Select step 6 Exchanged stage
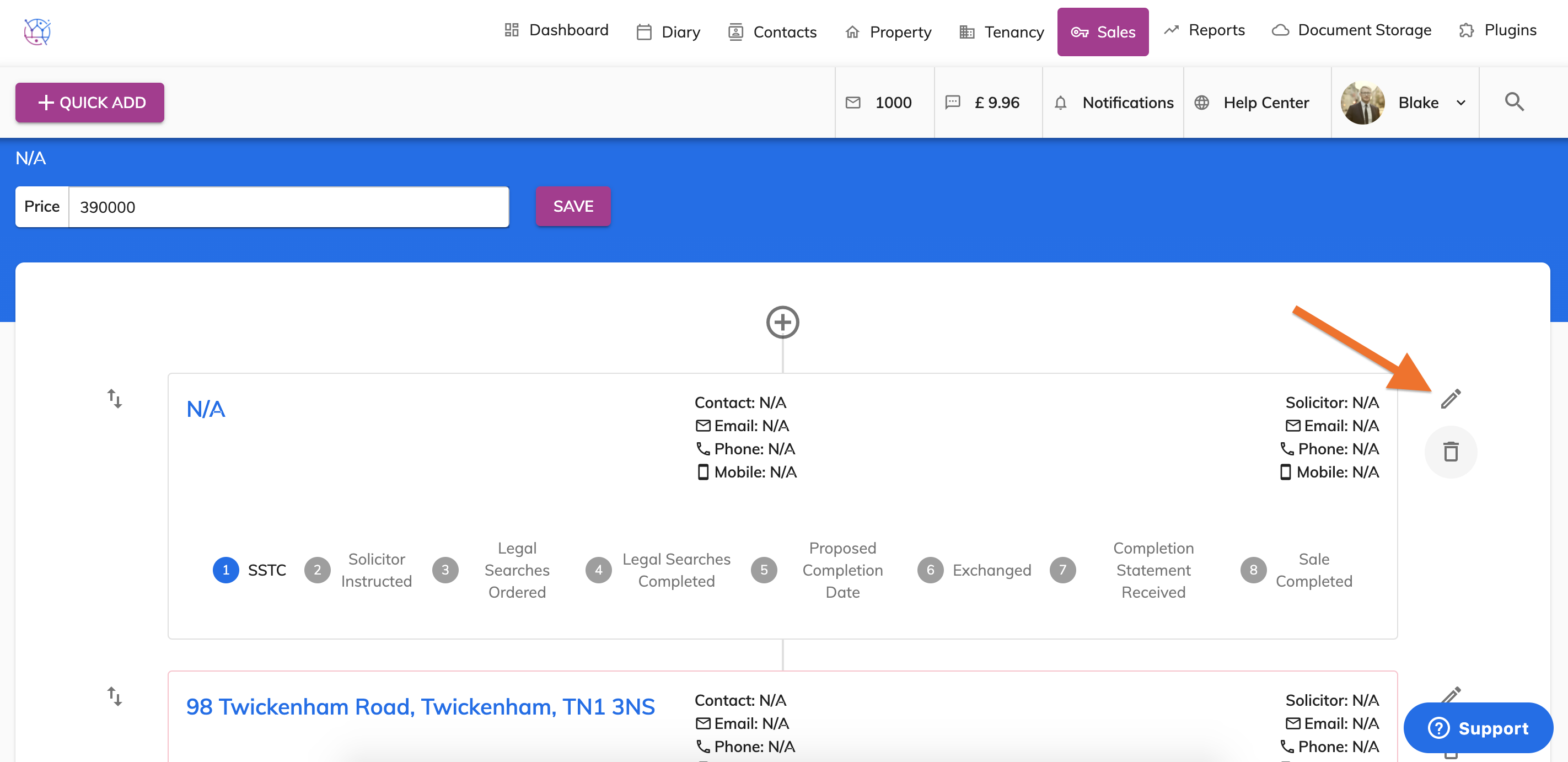Screen dimensions: 1568x762 coord(930,570)
